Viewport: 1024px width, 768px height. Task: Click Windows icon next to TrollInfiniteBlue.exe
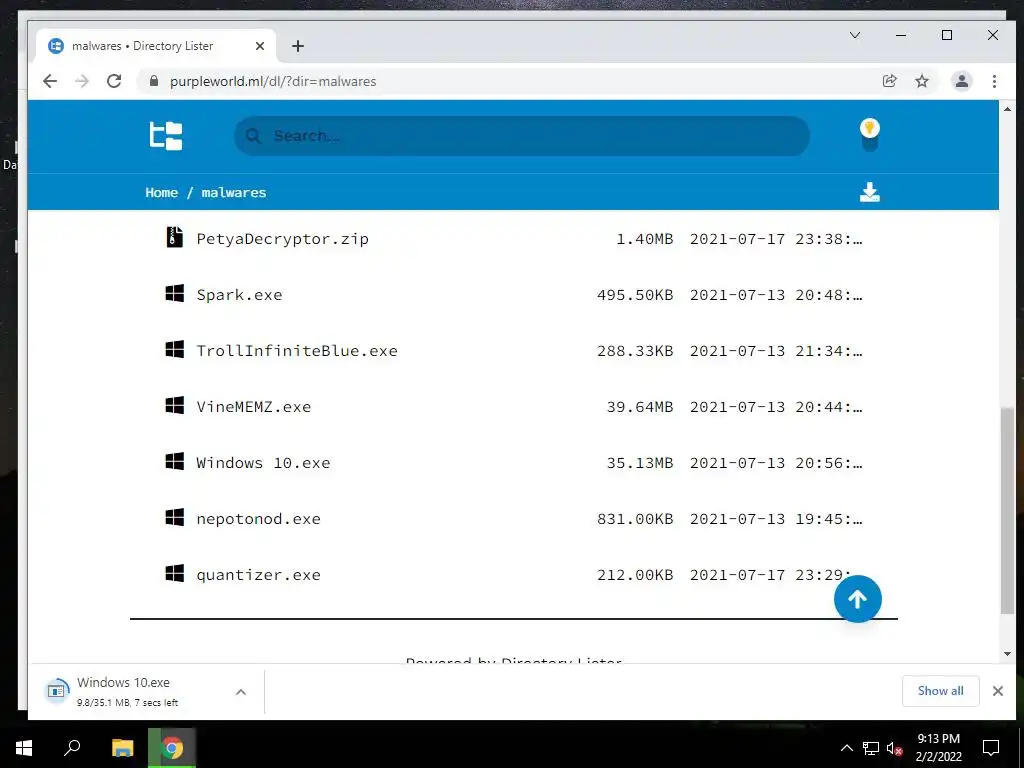[174, 350]
